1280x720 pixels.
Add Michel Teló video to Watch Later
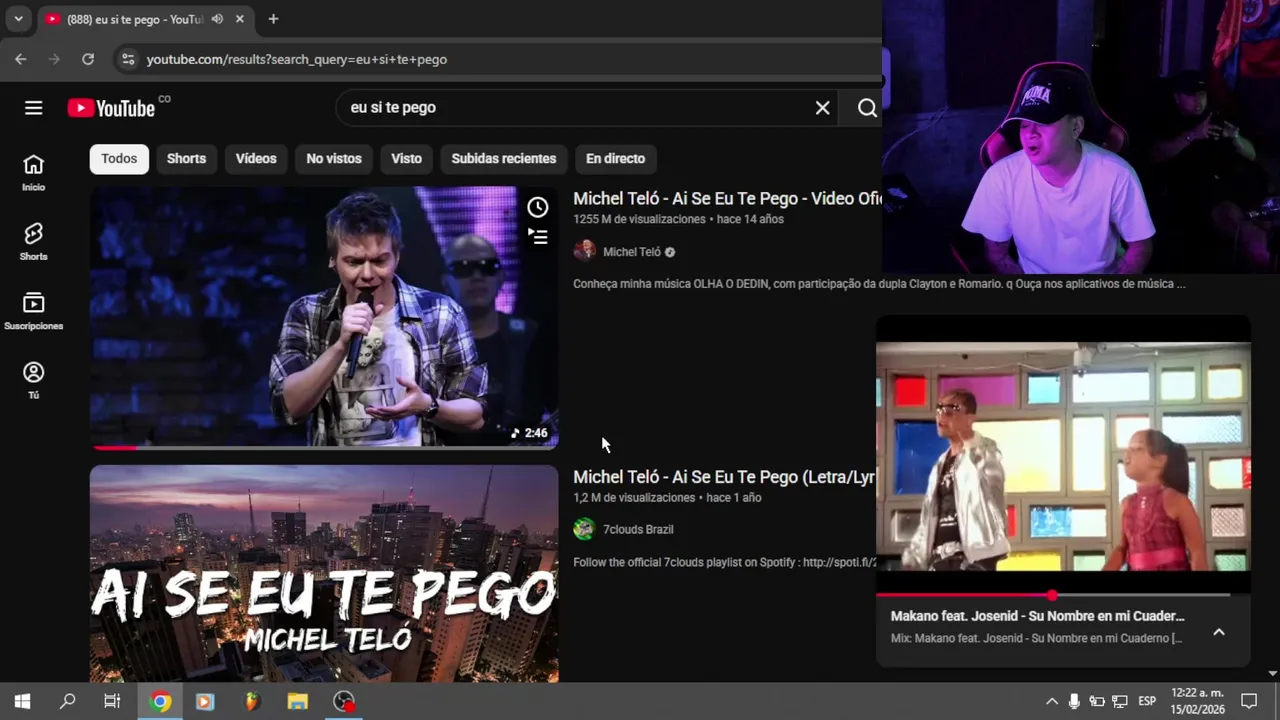pos(538,207)
